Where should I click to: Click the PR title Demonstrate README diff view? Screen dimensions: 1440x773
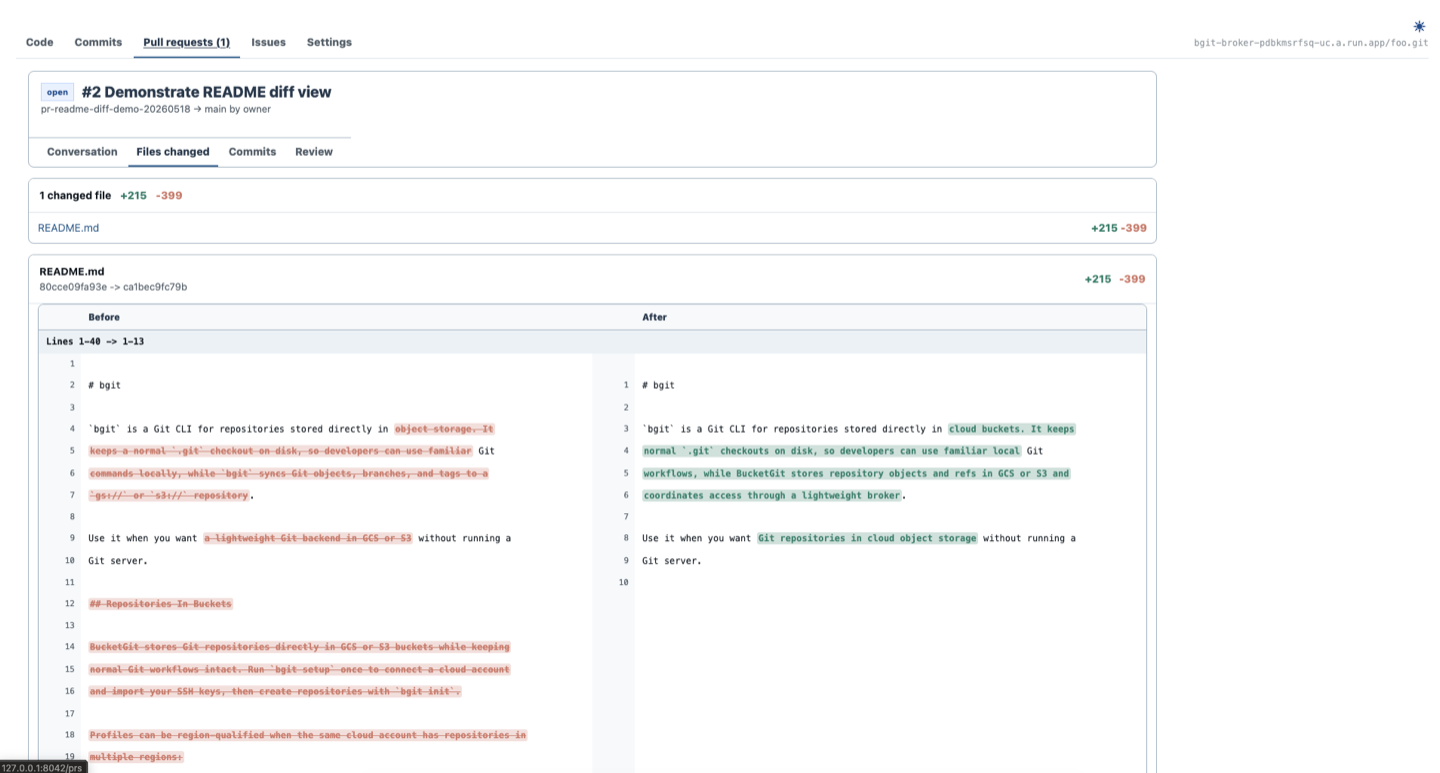206,92
